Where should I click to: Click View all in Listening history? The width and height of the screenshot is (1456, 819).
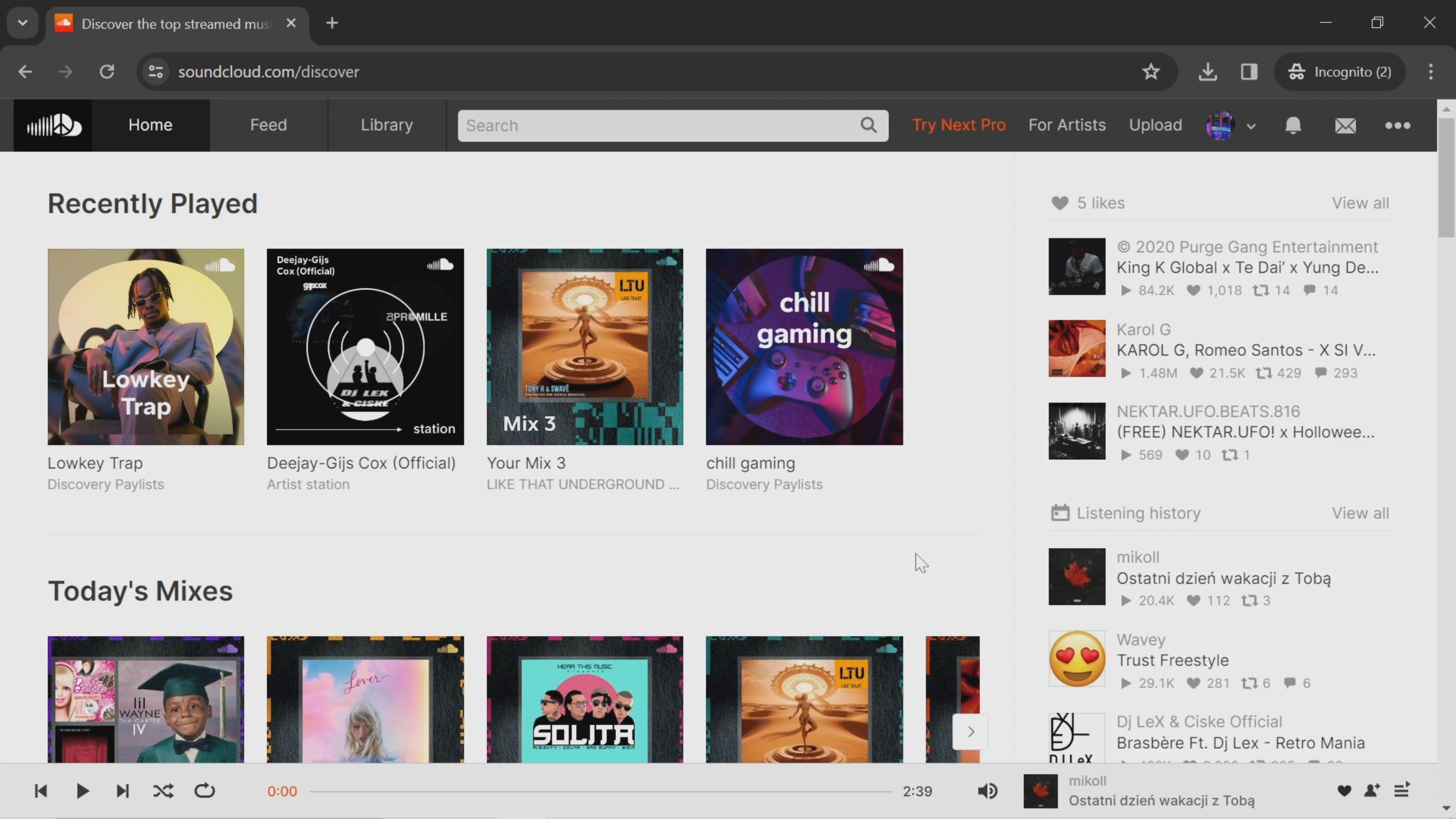(1362, 513)
